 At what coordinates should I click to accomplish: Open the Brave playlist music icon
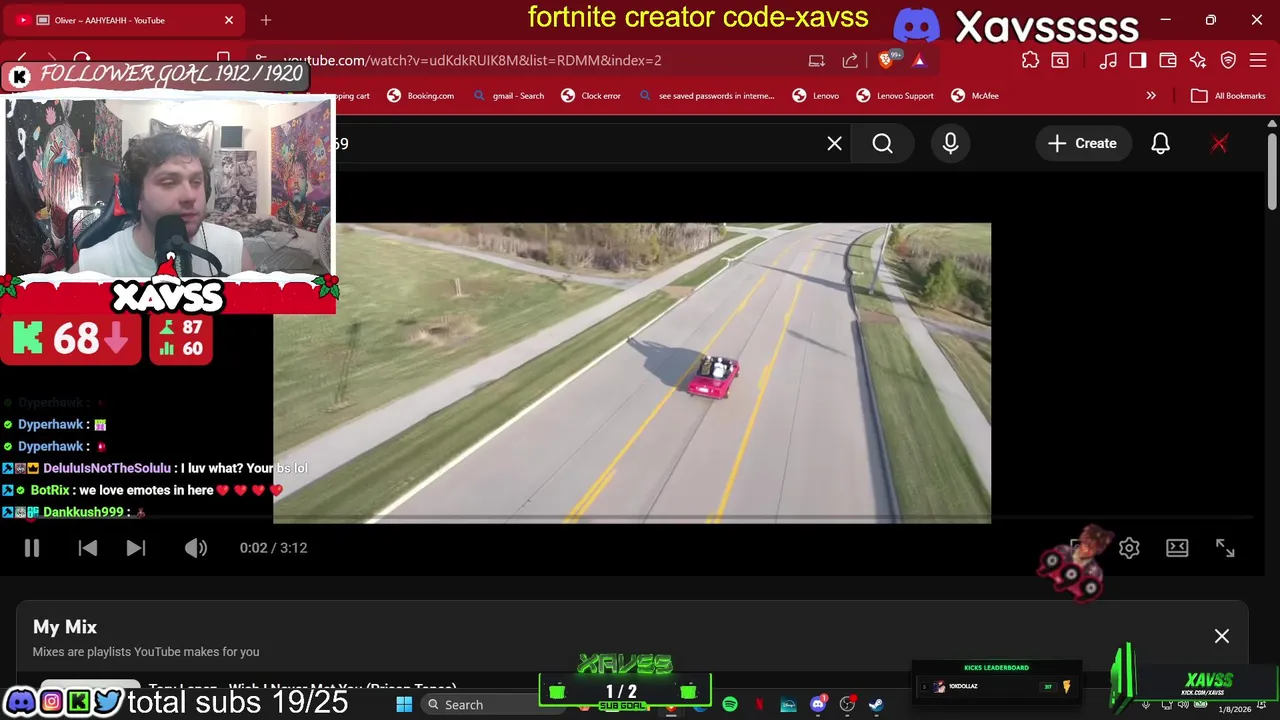point(1108,60)
